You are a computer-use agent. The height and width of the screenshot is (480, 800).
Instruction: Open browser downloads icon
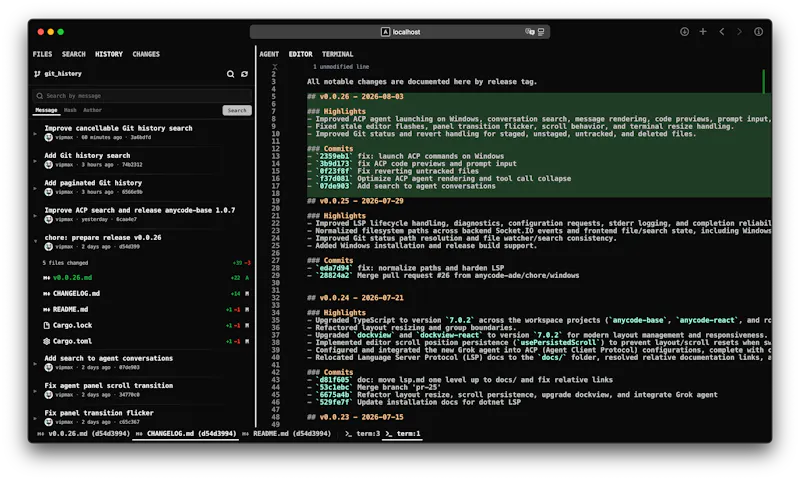click(684, 32)
